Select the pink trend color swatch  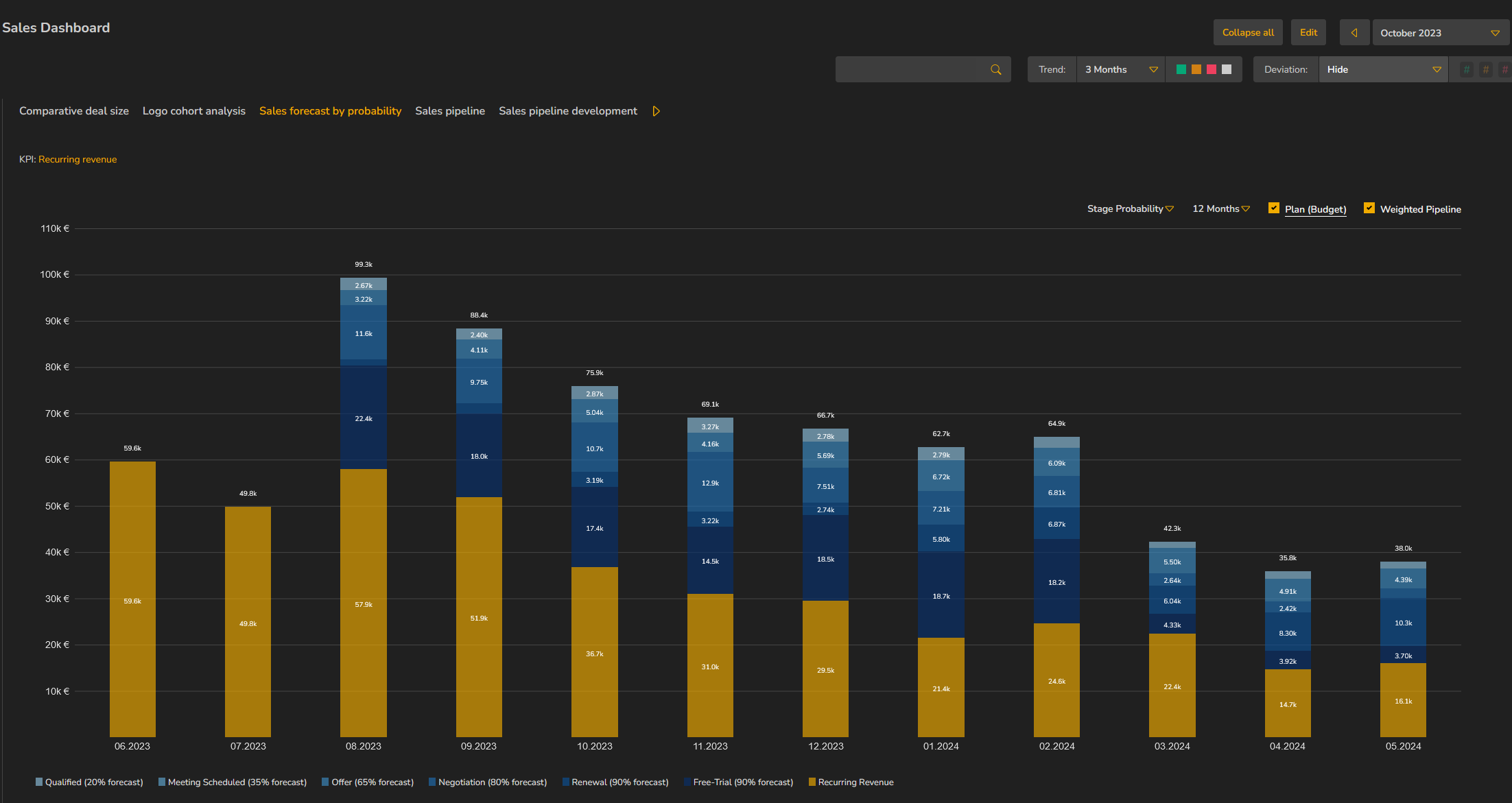coord(1212,69)
